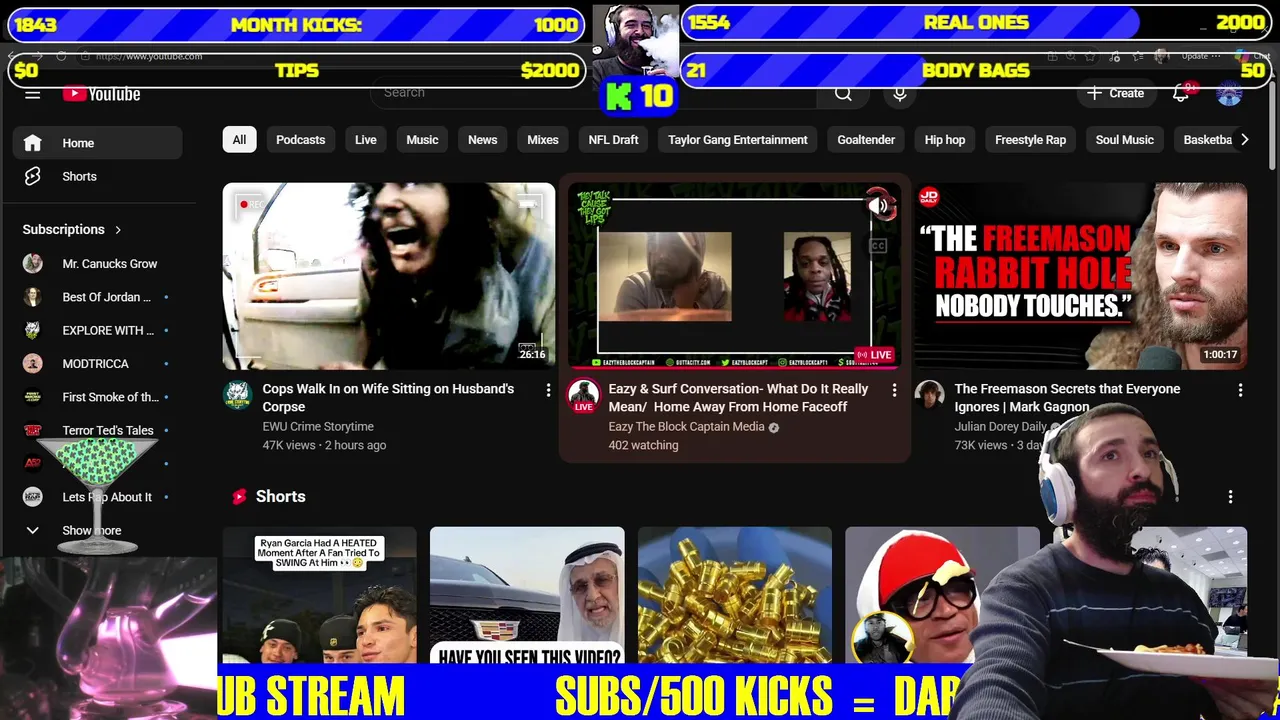Select the Soul Music chip
Screen dimensions: 1280x720
1125,140
